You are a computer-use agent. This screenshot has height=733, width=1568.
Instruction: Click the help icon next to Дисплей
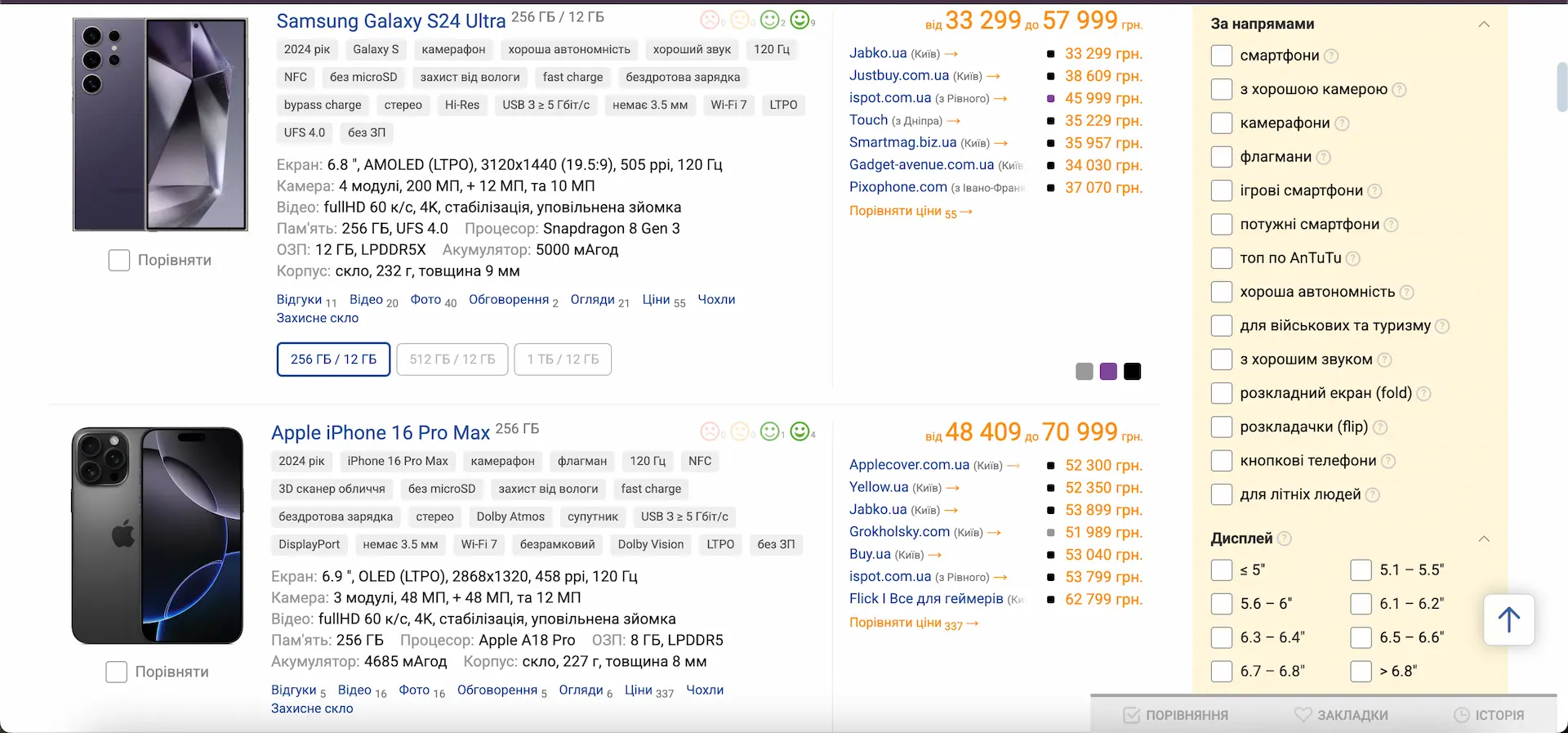1285,539
